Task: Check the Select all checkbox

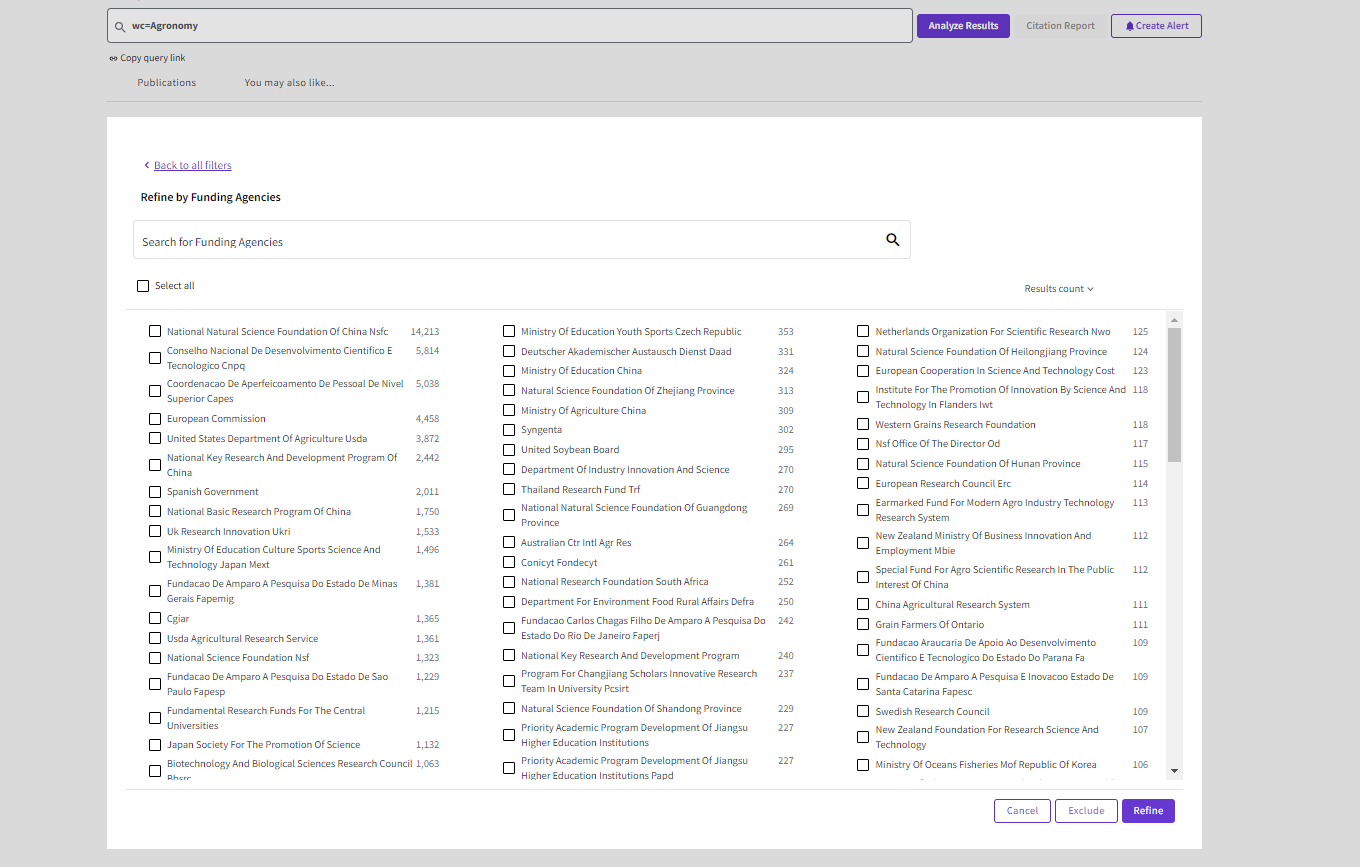Action: click(143, 286)
